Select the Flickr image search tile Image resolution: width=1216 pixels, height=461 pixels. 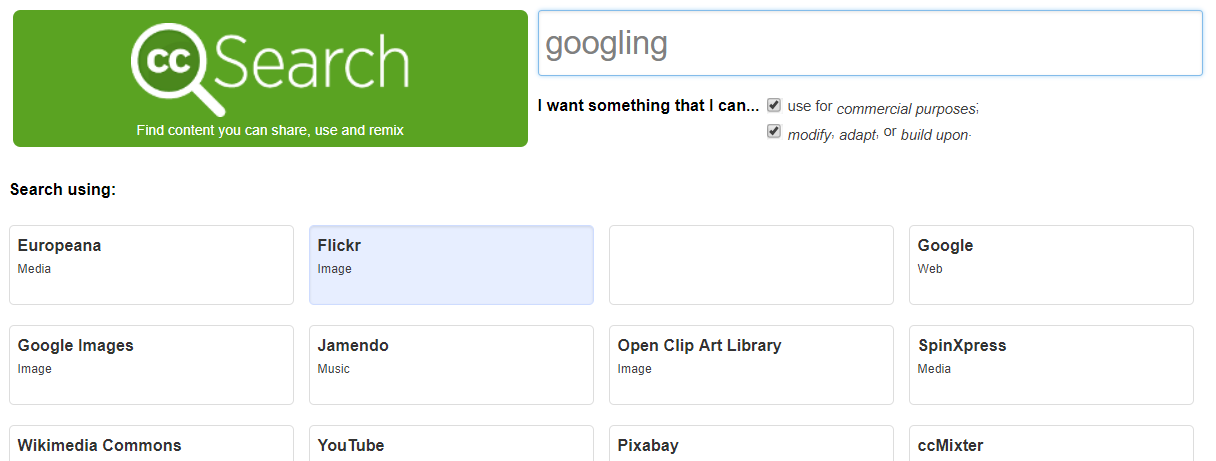click(451, 265)
